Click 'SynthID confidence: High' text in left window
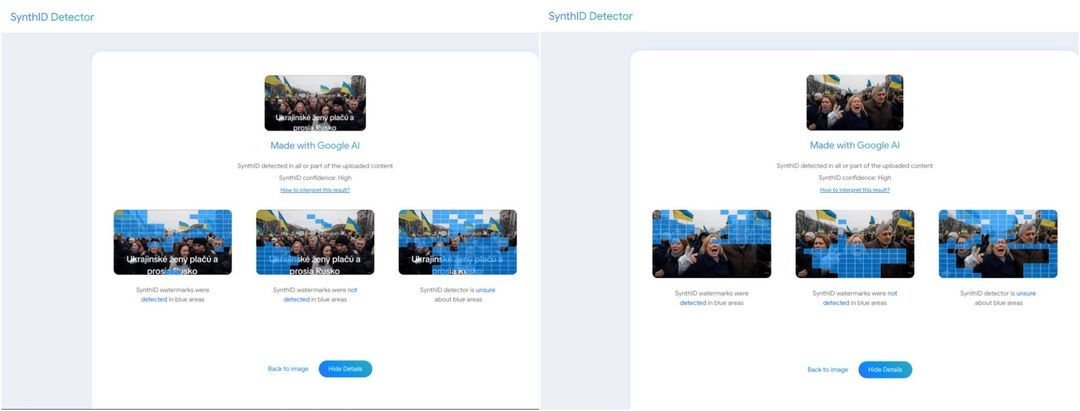Image resolution: width=1080 pixels, height=411 pixels. coord(315,178)
